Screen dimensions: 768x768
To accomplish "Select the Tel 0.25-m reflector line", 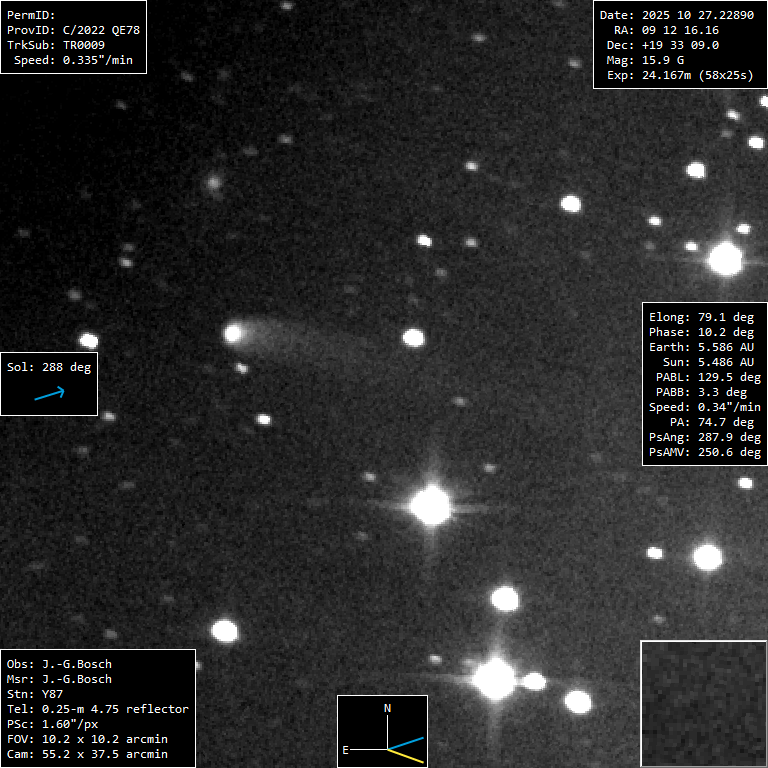I will pos(97,709).
